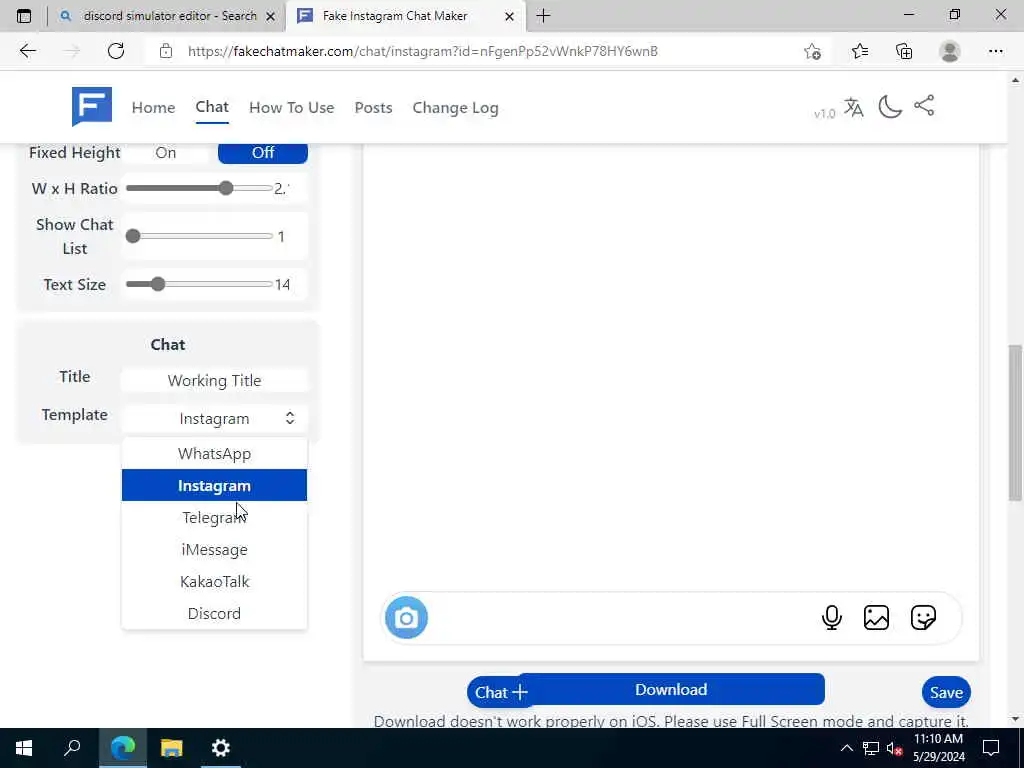Open browser favorites list icon
Viewport: 1024px width, 768px height.
859,51
